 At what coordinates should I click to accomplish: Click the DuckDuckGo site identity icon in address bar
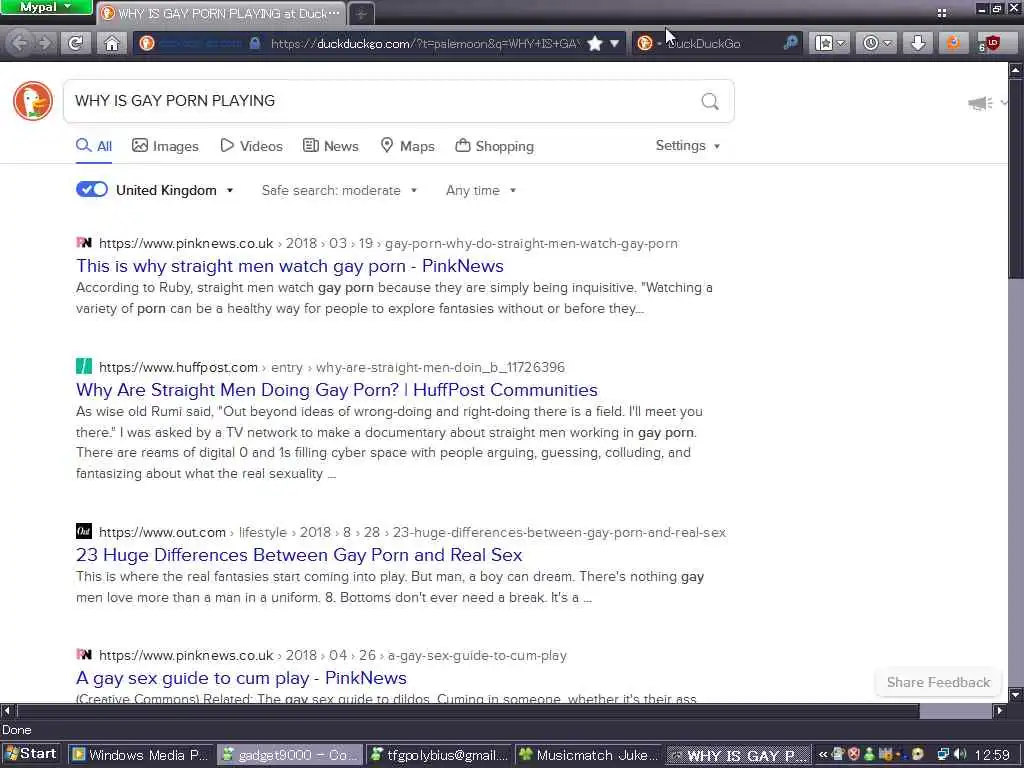coord(147,43)
